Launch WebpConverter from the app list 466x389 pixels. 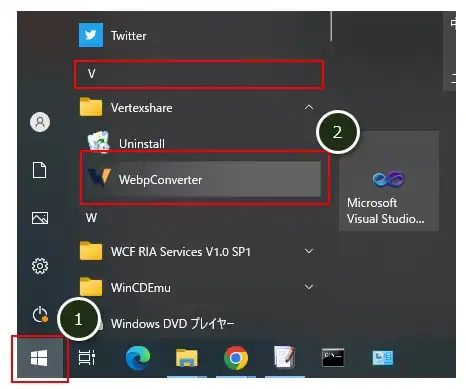202,179
